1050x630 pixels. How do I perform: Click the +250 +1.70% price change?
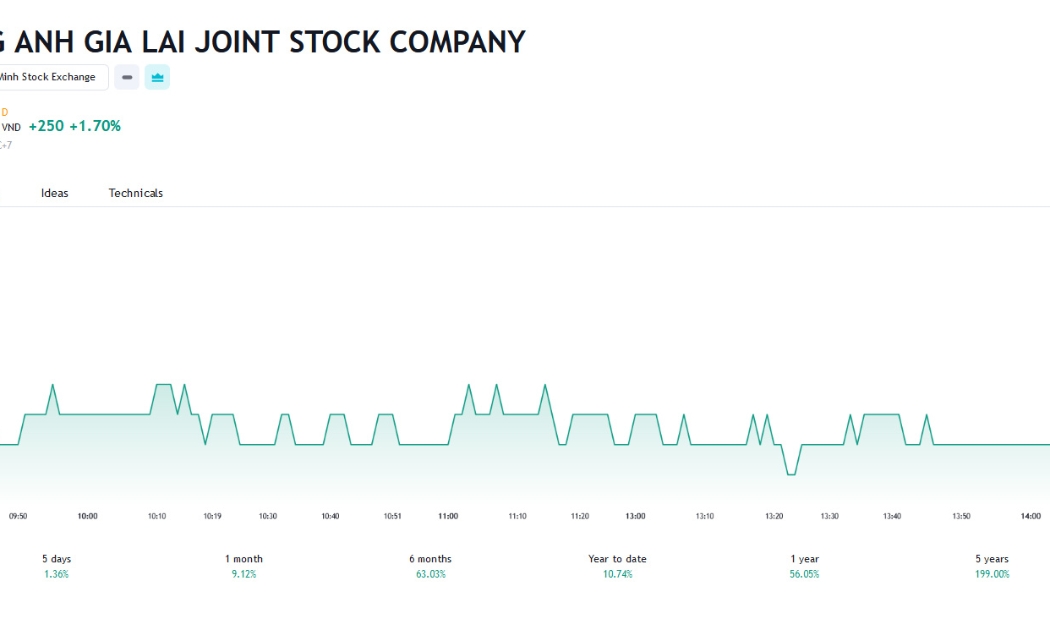[x=75, y=126]
